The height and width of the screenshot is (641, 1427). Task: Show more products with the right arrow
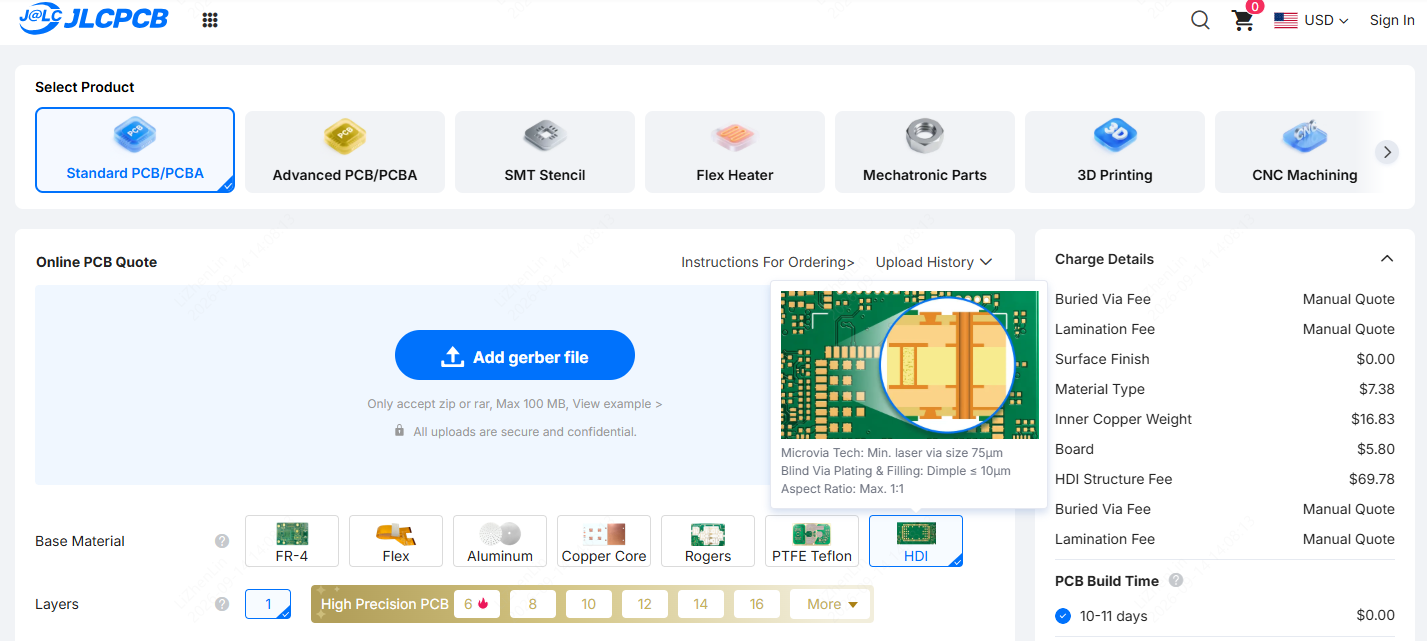tap(1386, 152)
